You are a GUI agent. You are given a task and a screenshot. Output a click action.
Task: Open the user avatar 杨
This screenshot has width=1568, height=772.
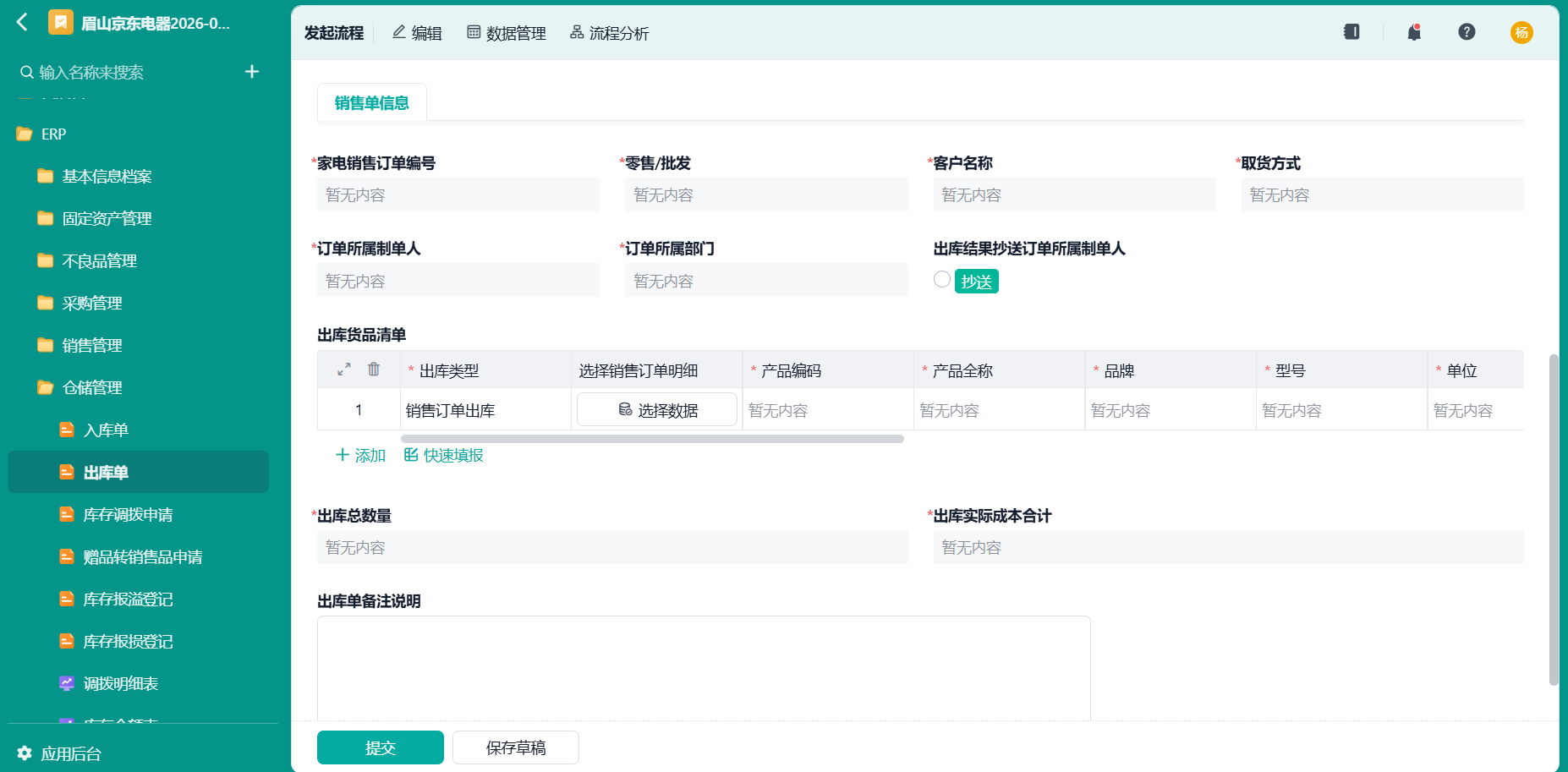(x=1521, y=32)
